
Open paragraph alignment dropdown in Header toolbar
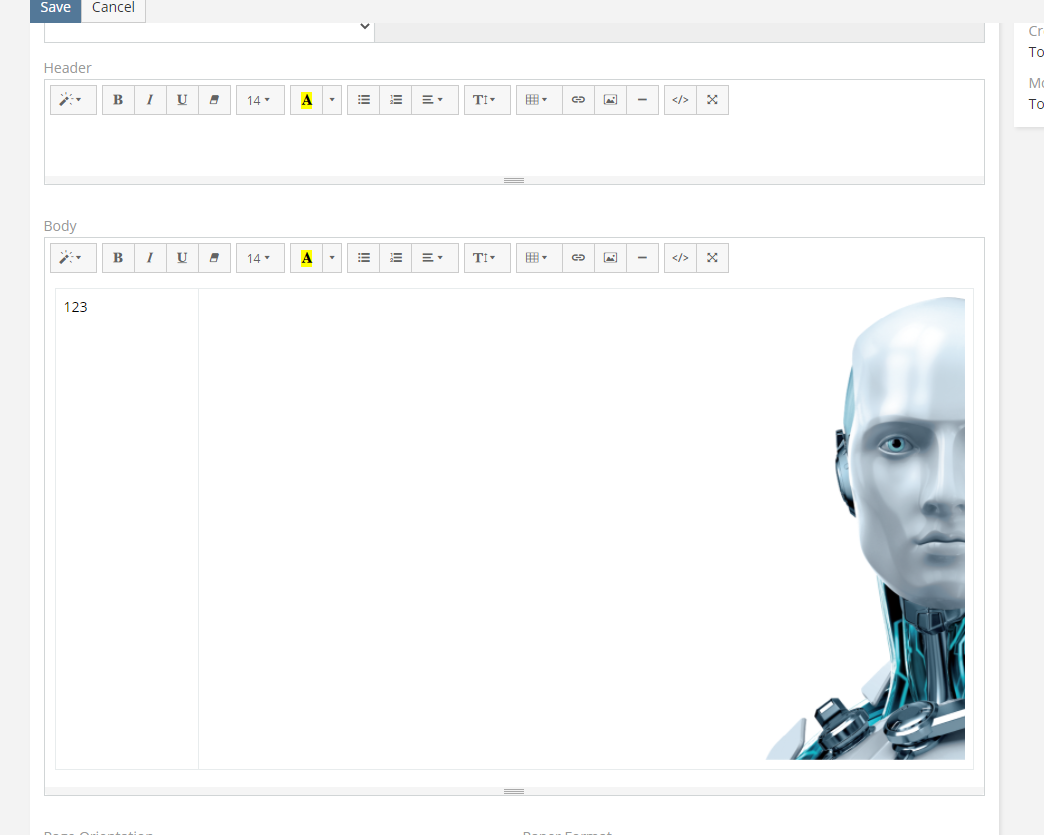(x=434, y=100)
